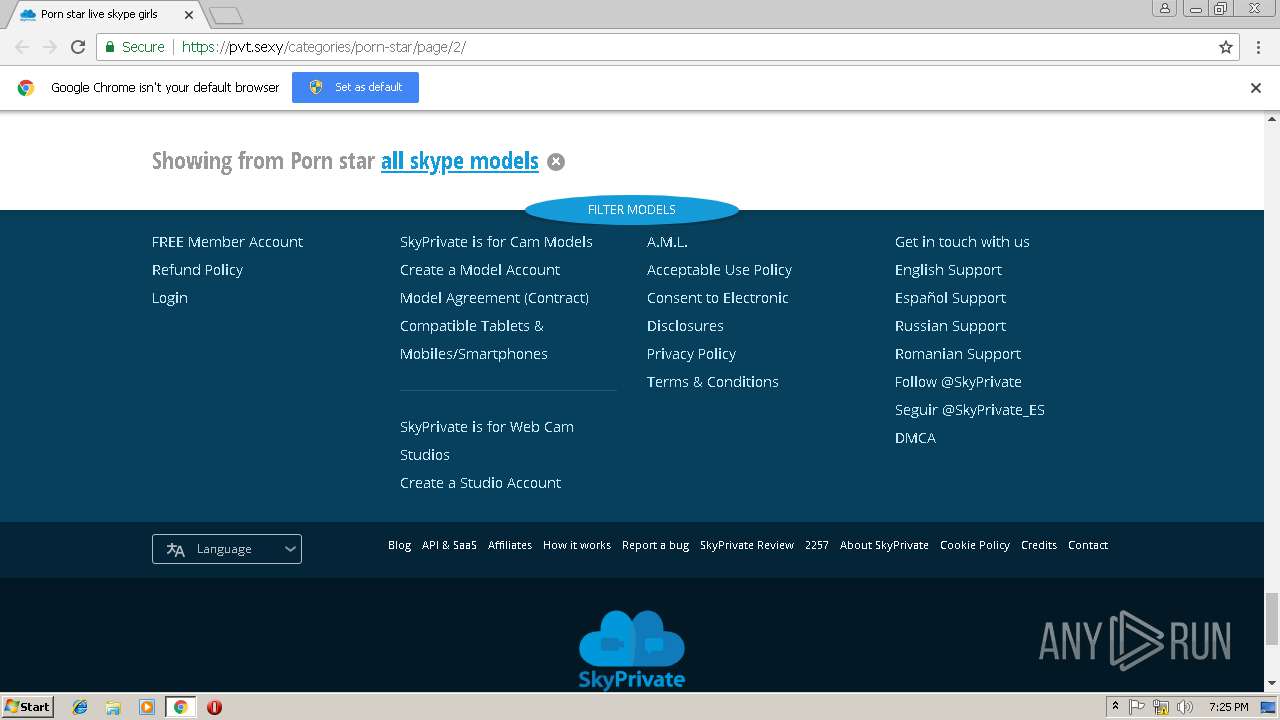Open the API & SaaS footer link
1280x720 pixels.
(449, 545)
